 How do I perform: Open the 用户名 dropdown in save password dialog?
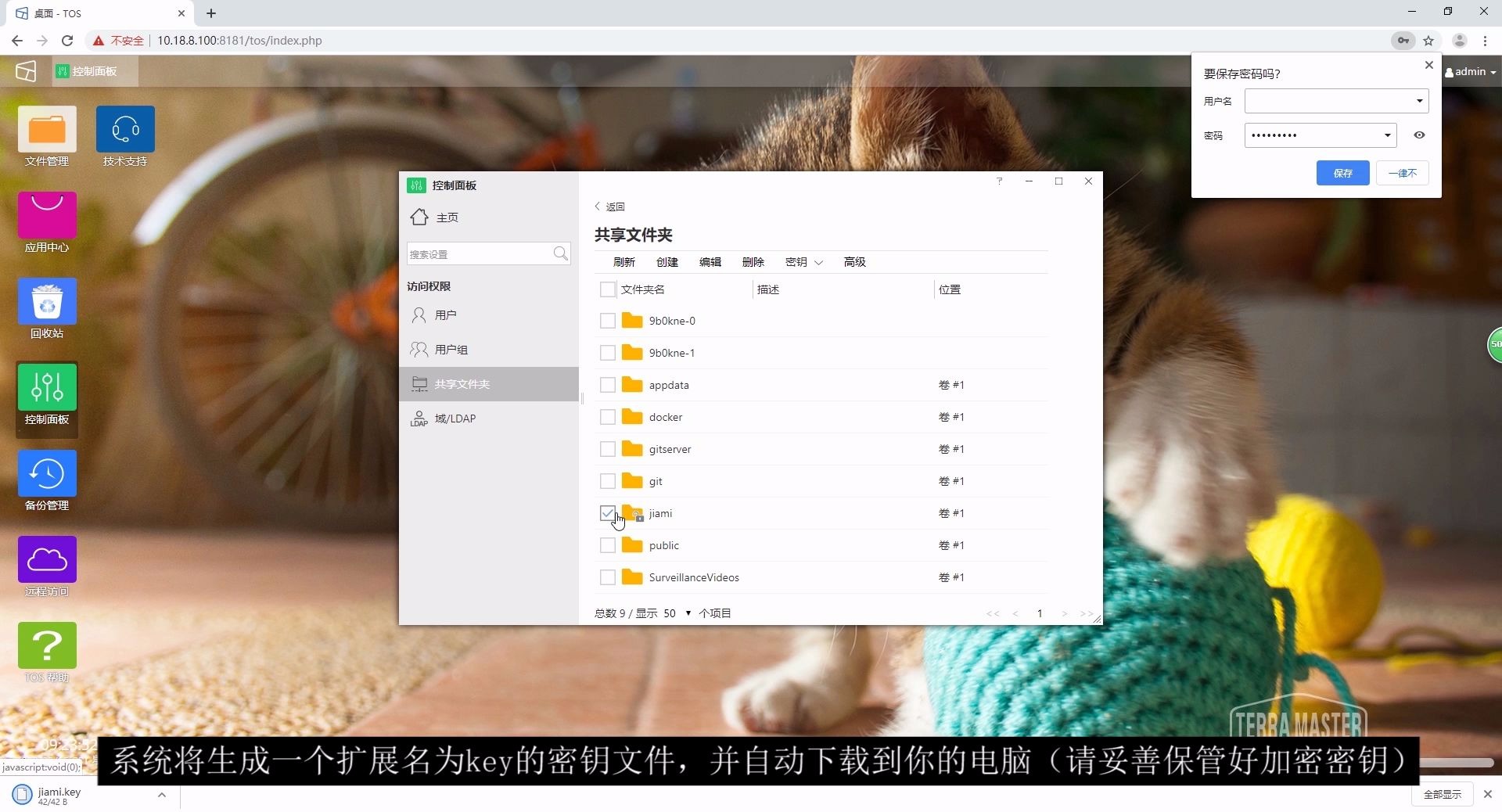[x=1418, y=101]
